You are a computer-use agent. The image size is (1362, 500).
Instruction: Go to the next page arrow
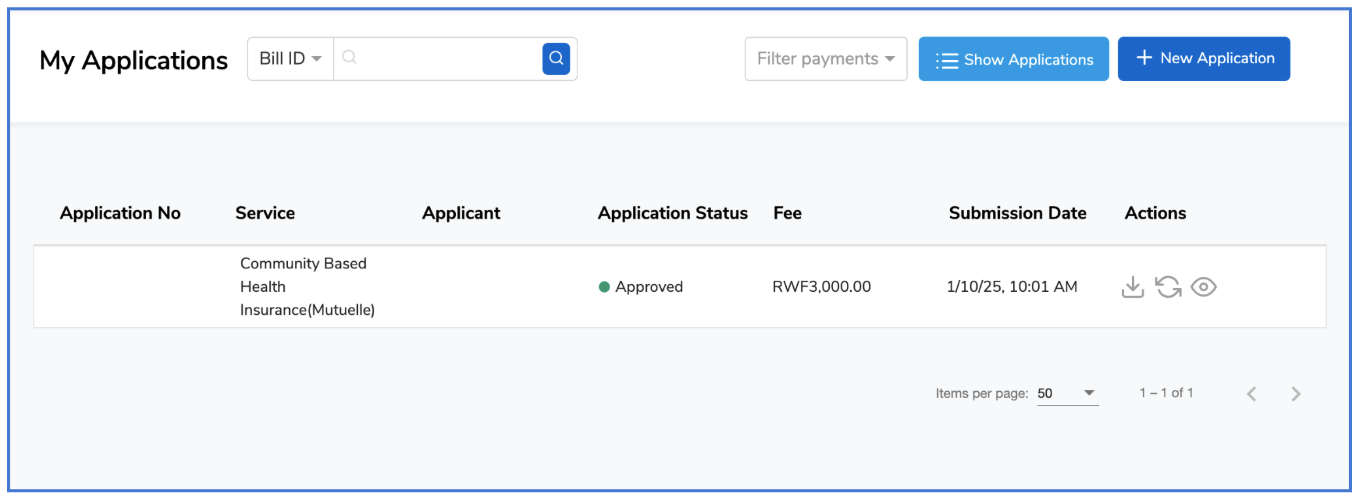(1296, 394)
